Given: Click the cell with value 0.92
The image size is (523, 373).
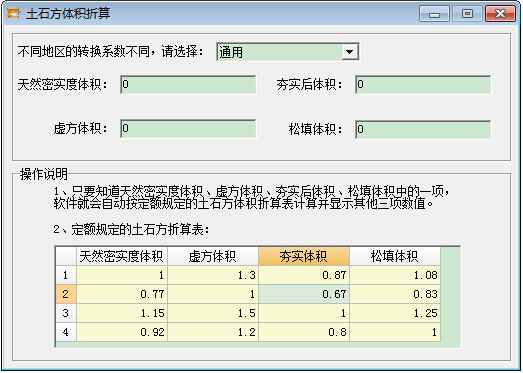Looking at the screenshot, I should pyautogui.click(x=122, y=332).
